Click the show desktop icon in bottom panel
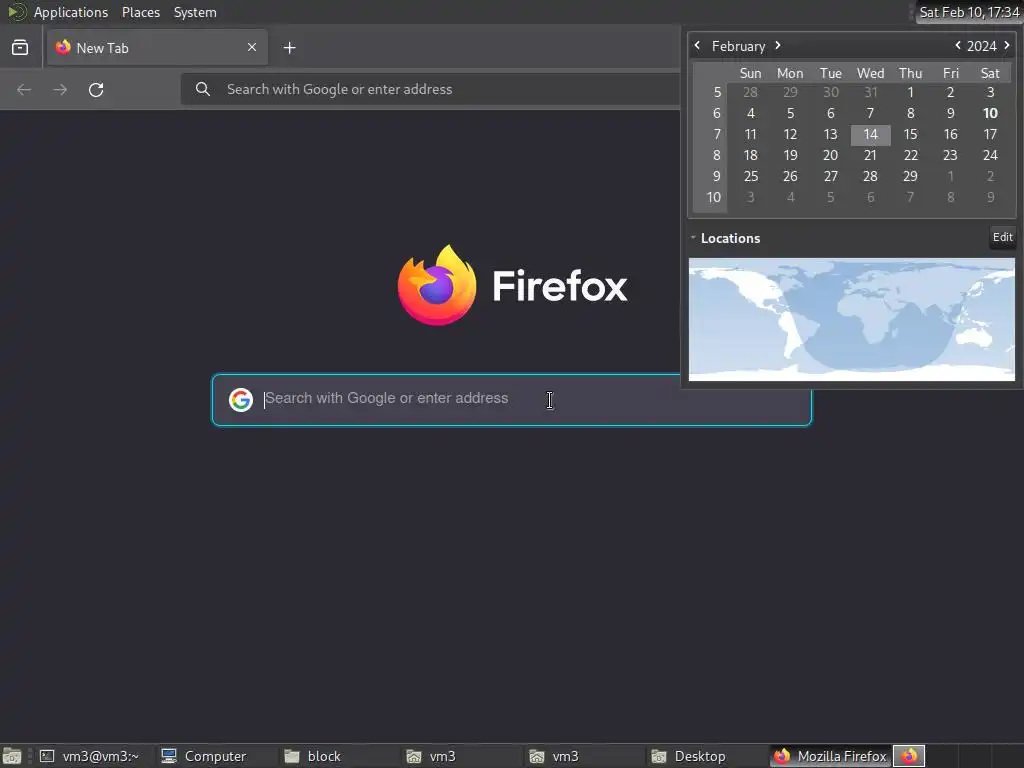This screenshot has height=768, width=1024. (12, 756)
